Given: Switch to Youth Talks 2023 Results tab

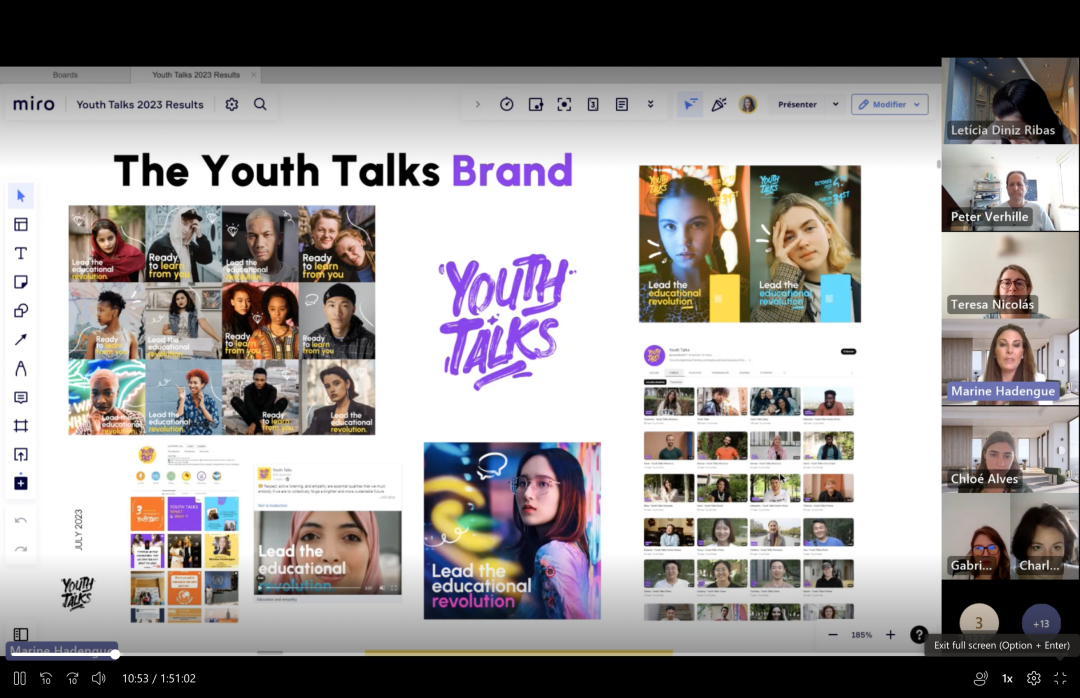Looking at the screenshot, I should (196, 74).
